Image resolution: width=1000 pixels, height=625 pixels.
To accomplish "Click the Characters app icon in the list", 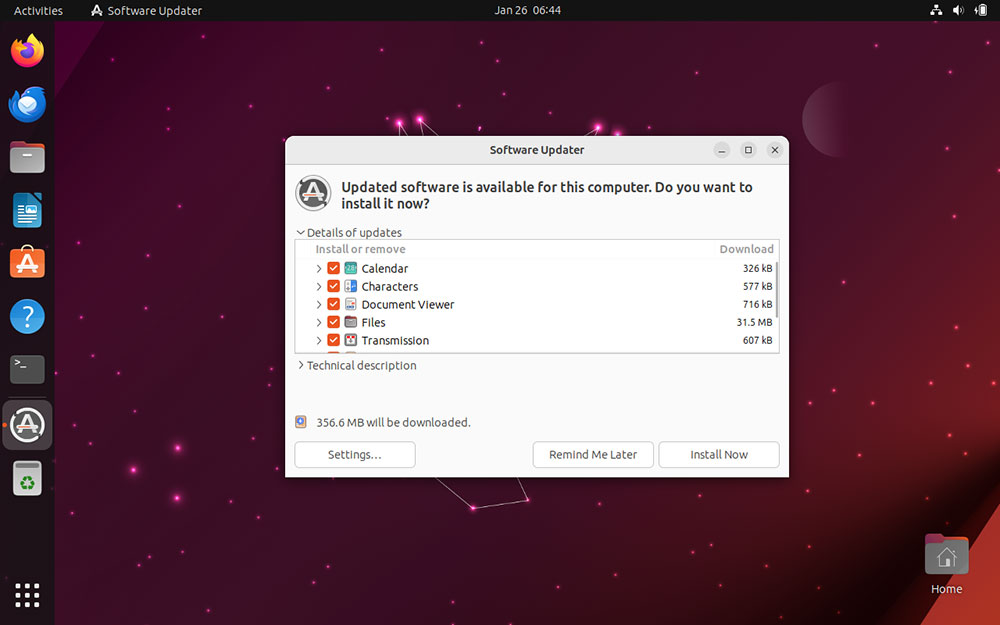I will [x=351, y=286].
